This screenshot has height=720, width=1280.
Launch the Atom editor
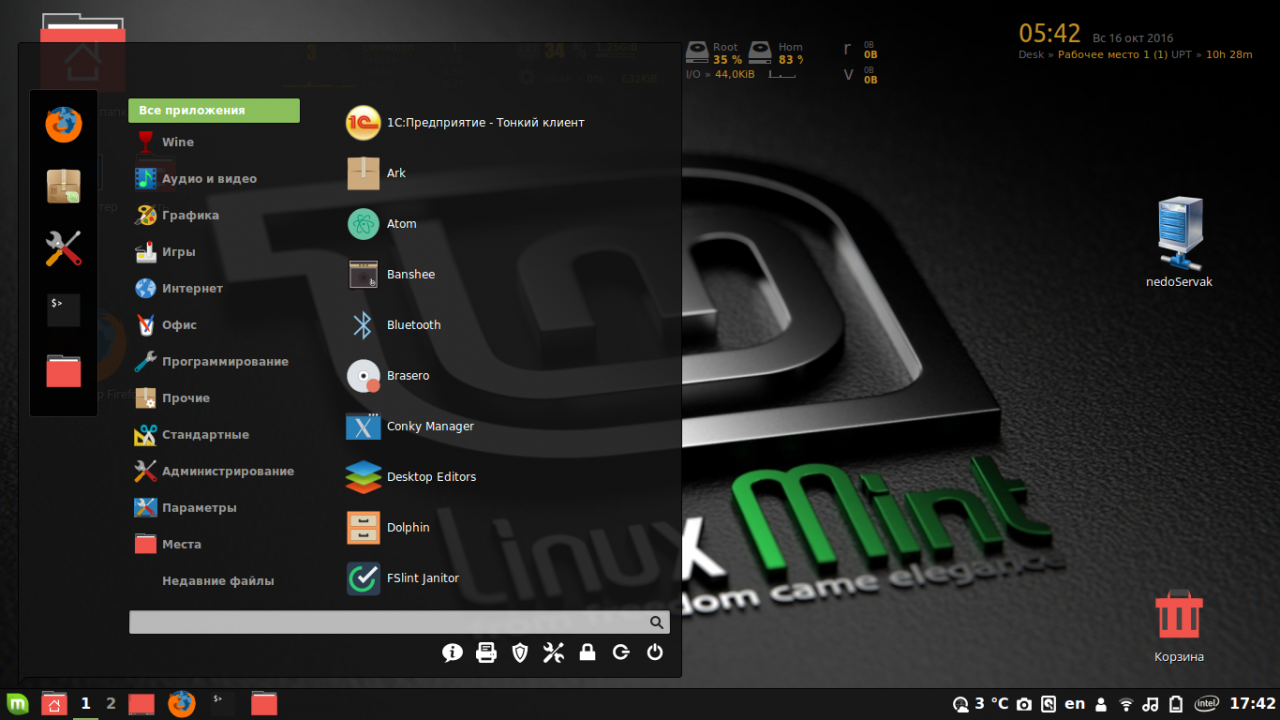tap(382, 224)
